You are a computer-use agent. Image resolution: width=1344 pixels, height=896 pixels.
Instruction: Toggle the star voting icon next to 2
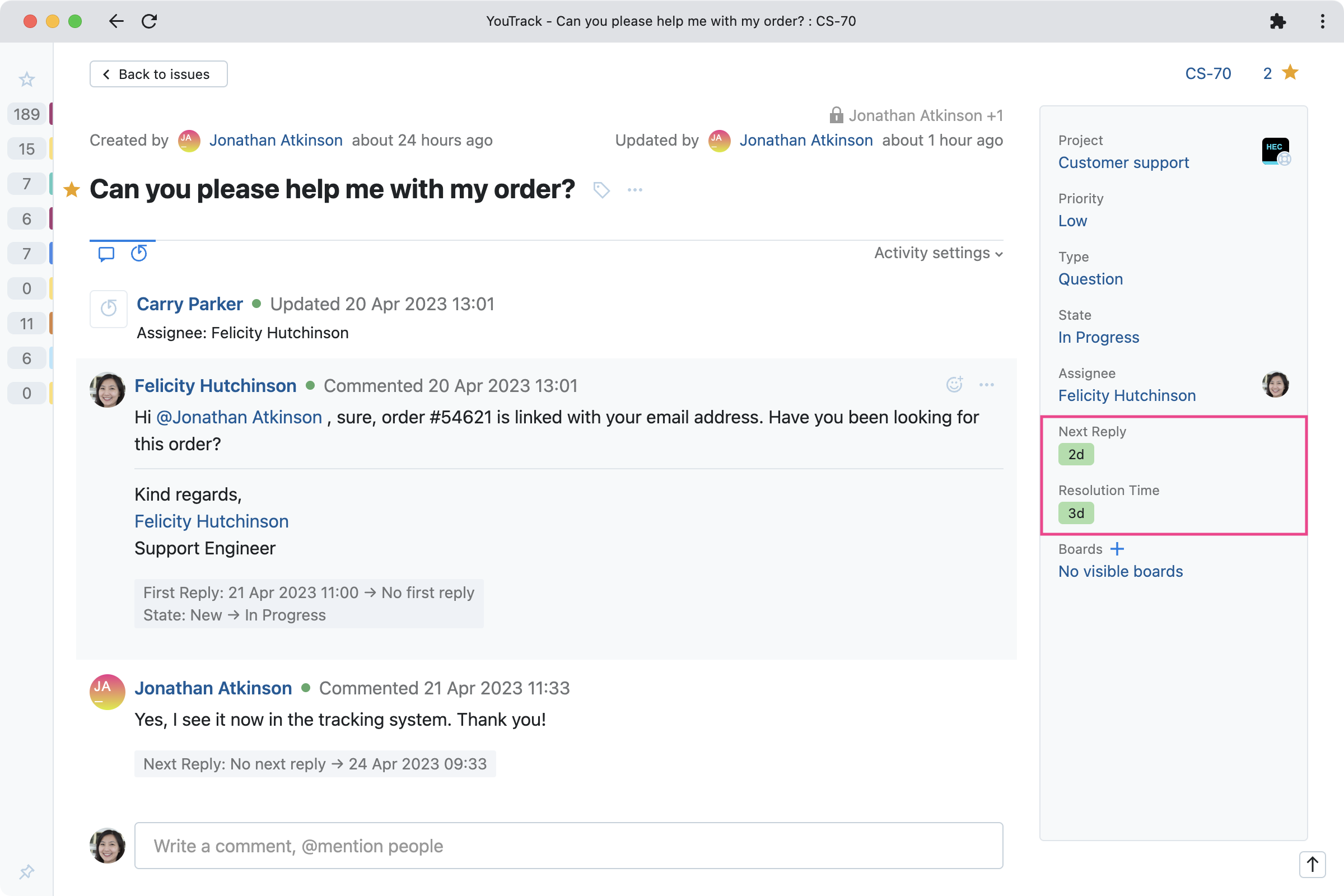coord(1290,73)
